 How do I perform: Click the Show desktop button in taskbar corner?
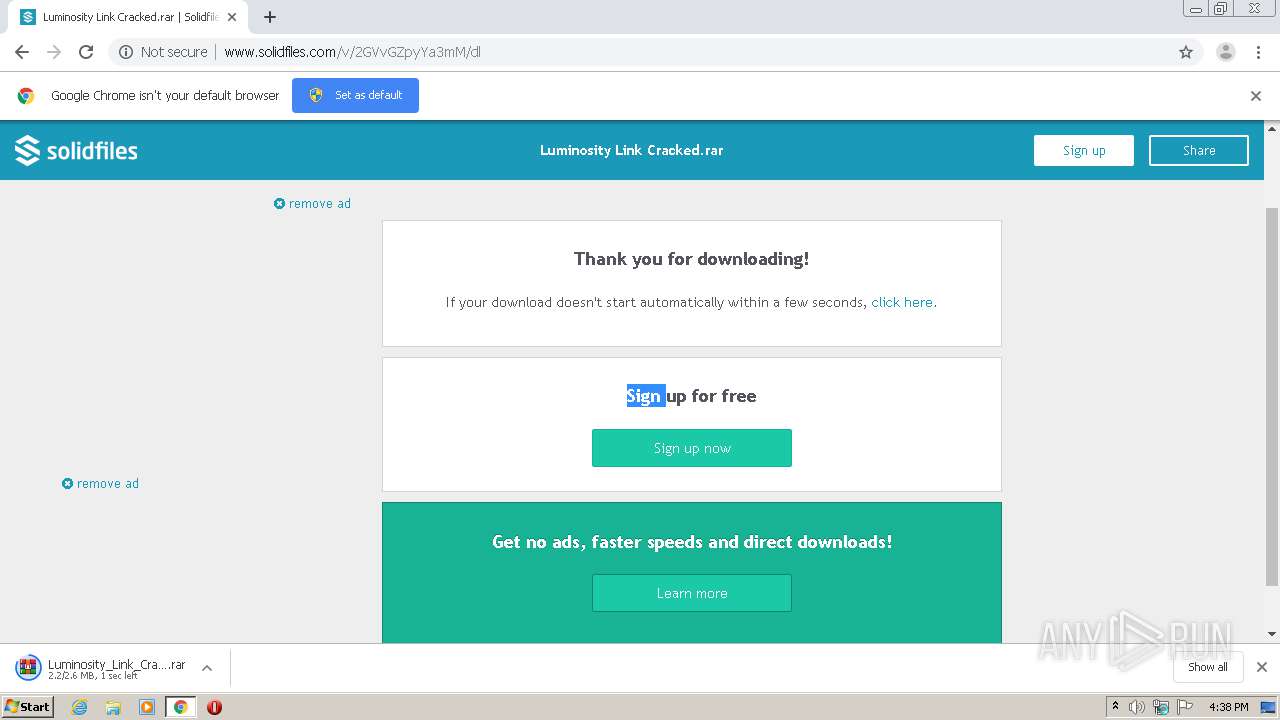click(x=1270, y=707)
